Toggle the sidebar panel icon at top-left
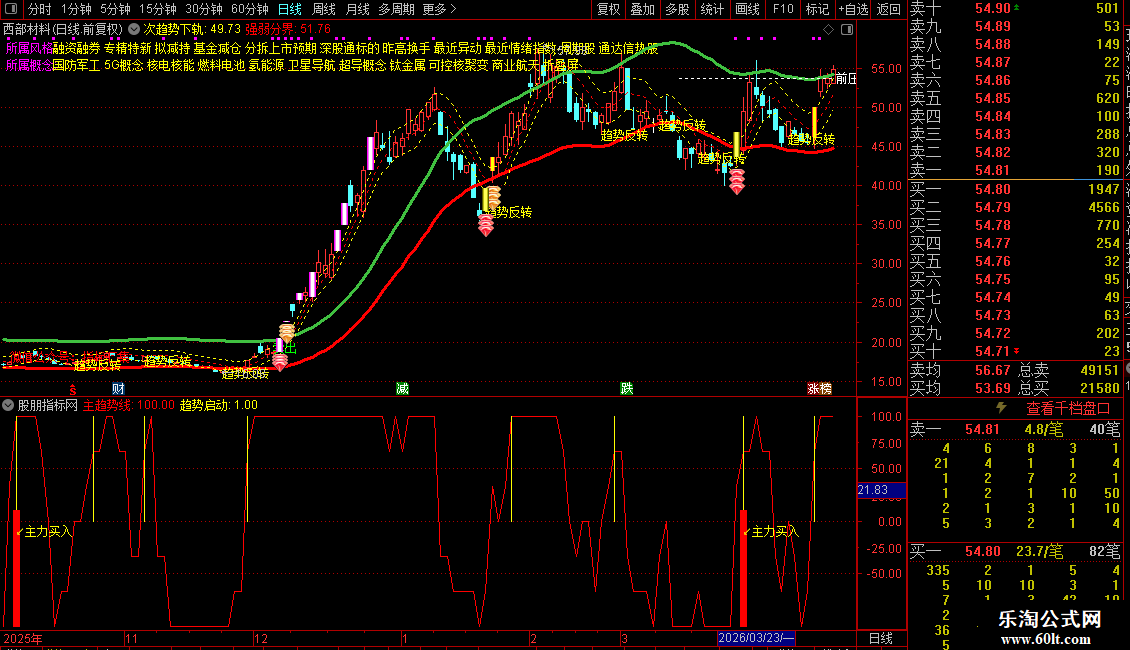This screenshot has height=650, width=1130. 12,9
